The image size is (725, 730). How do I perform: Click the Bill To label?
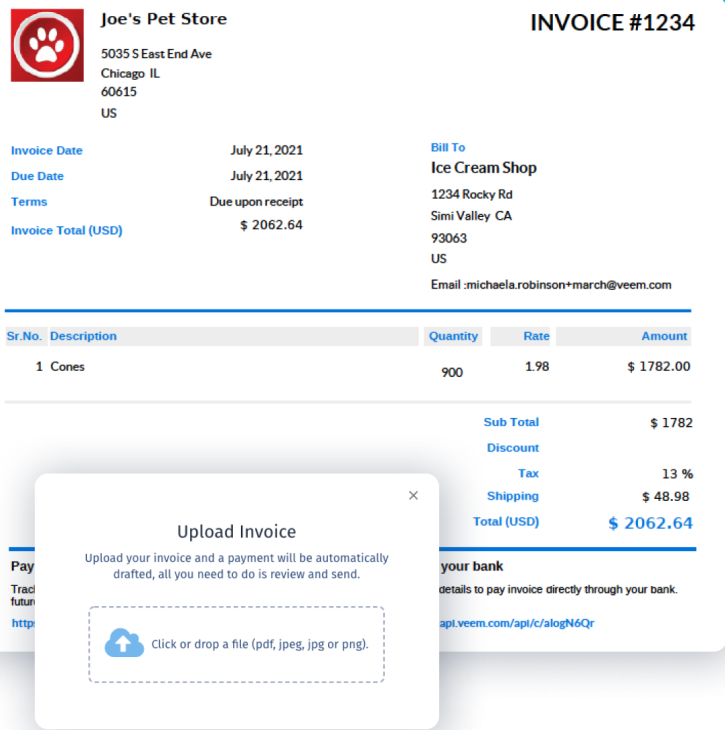[x=448, y=147]
